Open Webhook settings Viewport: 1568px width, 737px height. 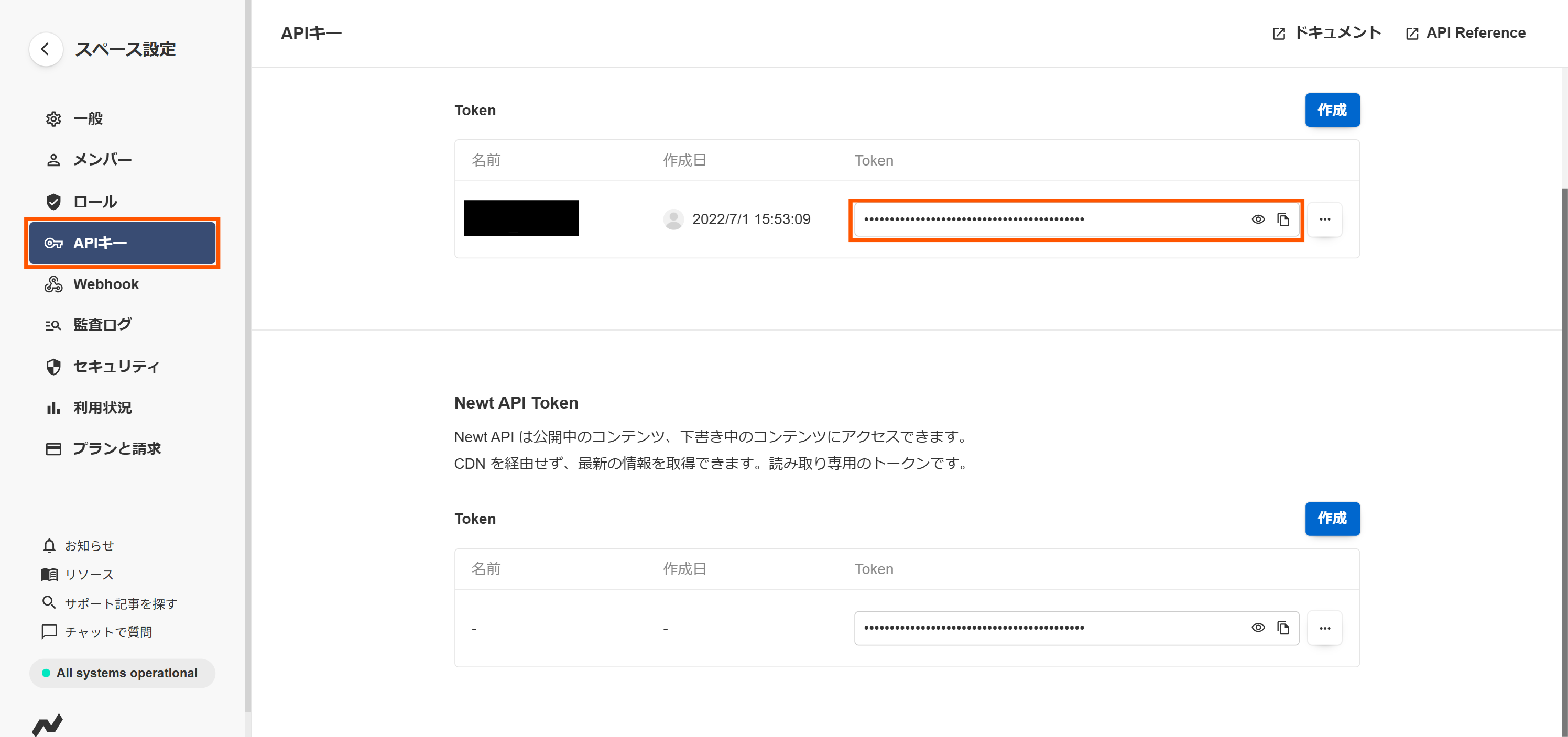pos(122,284)
